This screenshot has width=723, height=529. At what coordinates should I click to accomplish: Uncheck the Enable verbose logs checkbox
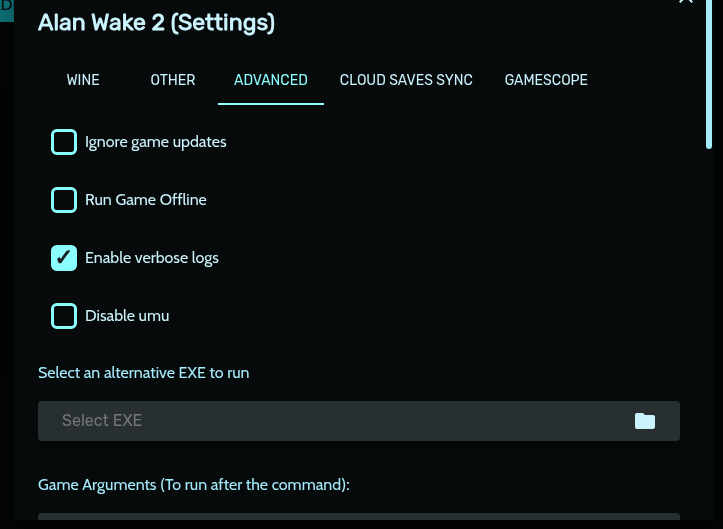point(64,258)
